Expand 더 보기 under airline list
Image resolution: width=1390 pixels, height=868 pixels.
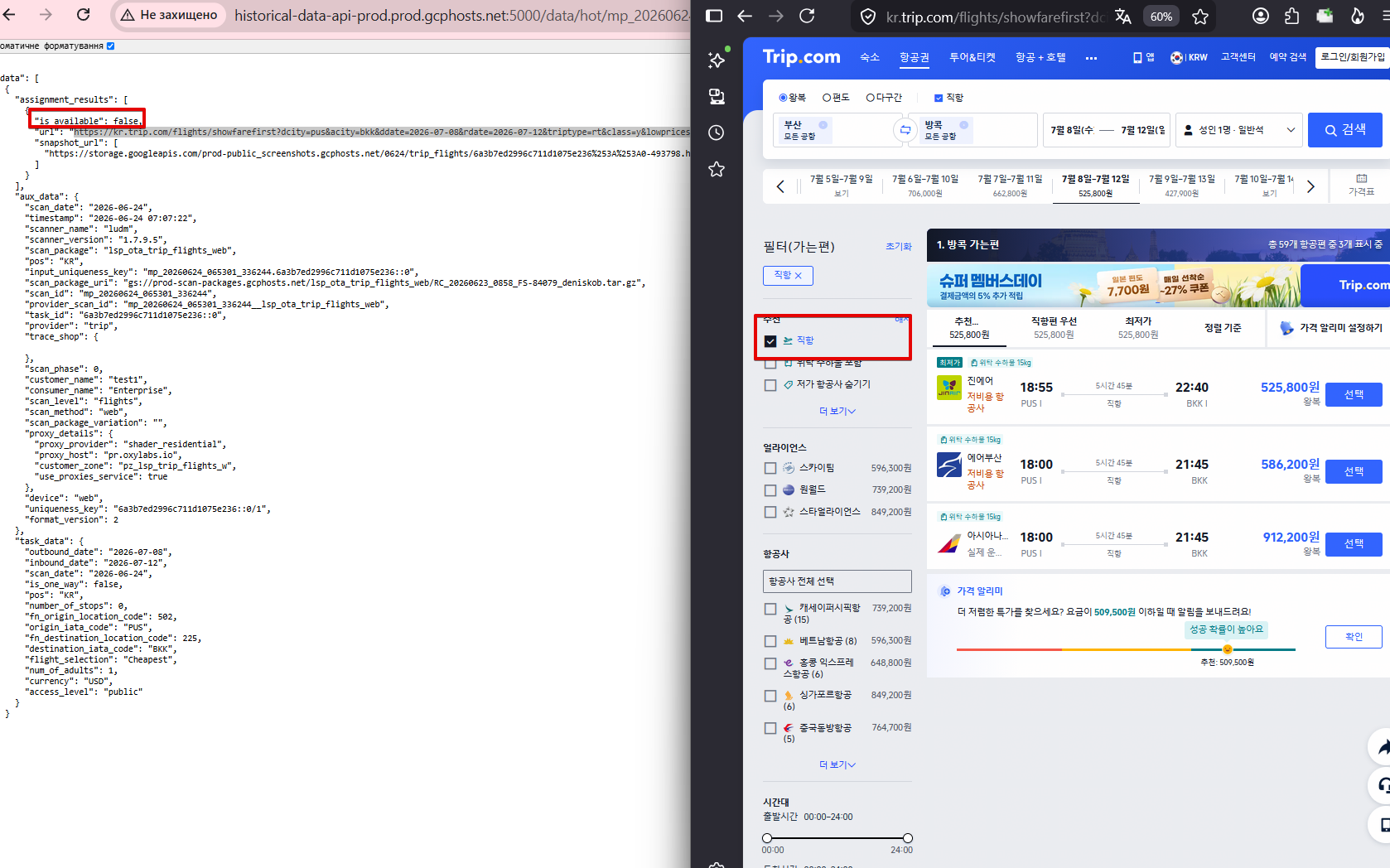[x=837, y=764]
